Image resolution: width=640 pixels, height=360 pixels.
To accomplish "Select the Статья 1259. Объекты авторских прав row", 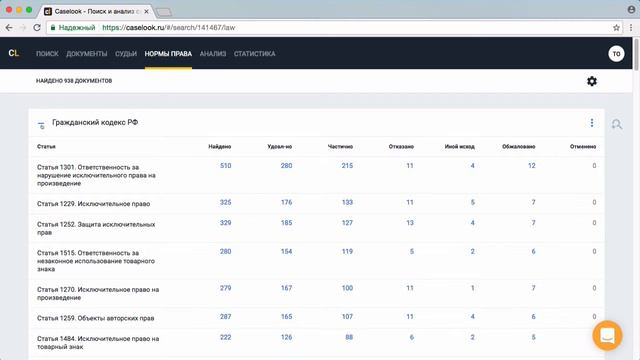I will pos(96,318).
